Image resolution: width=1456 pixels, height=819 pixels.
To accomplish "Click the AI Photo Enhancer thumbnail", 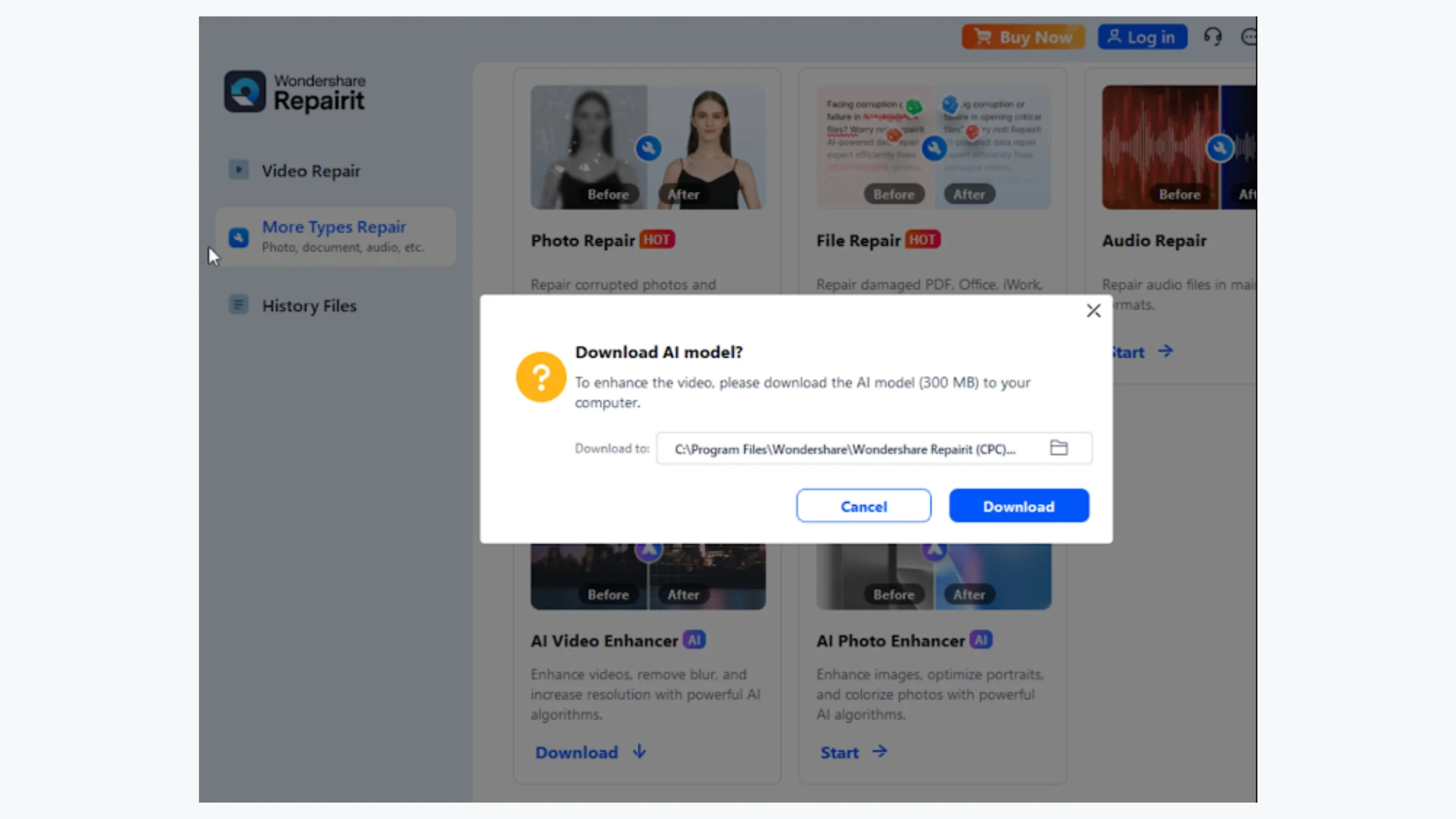I will point(934,577).
